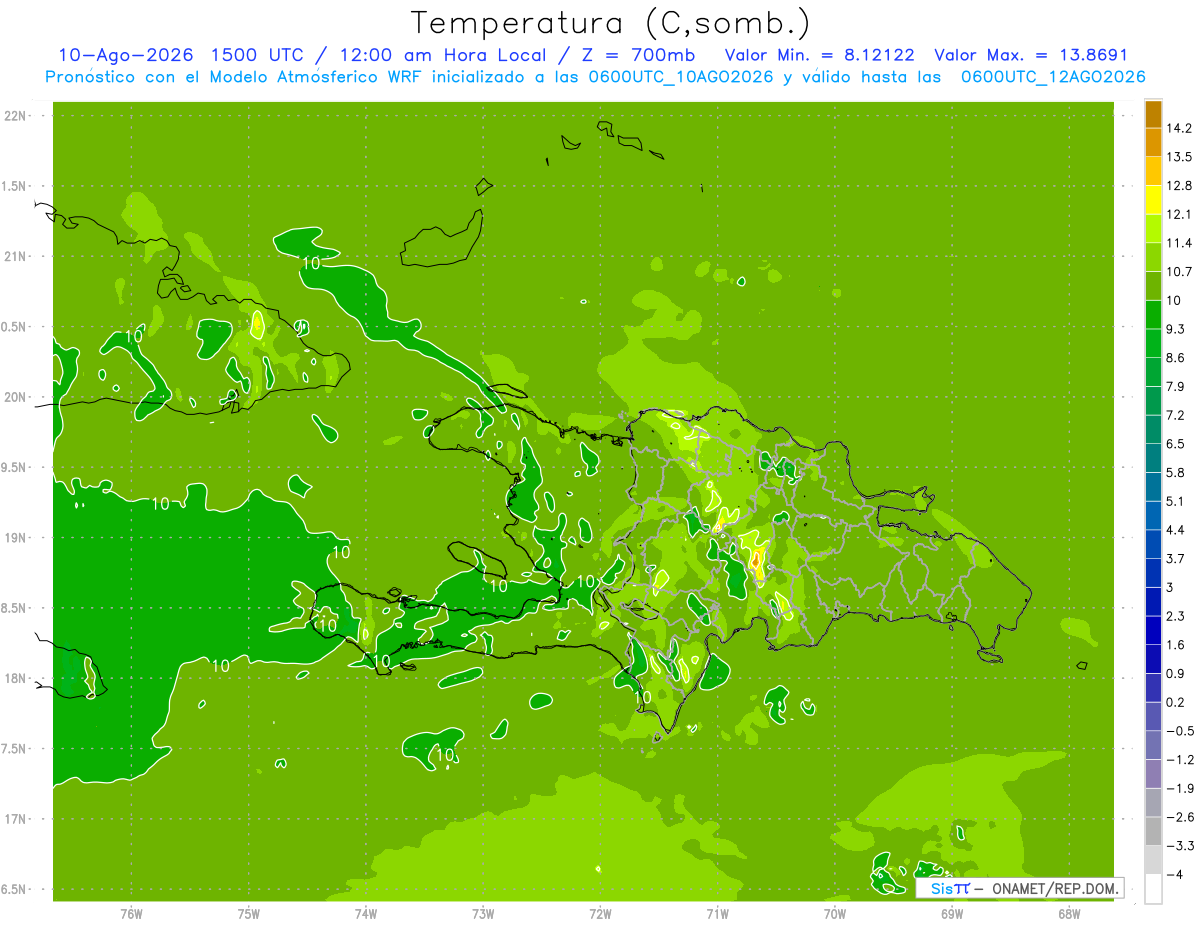This screenshot has width=1200, height=927.
Task: Click the "22N" latitude axis label
Action: coord(15,116)
